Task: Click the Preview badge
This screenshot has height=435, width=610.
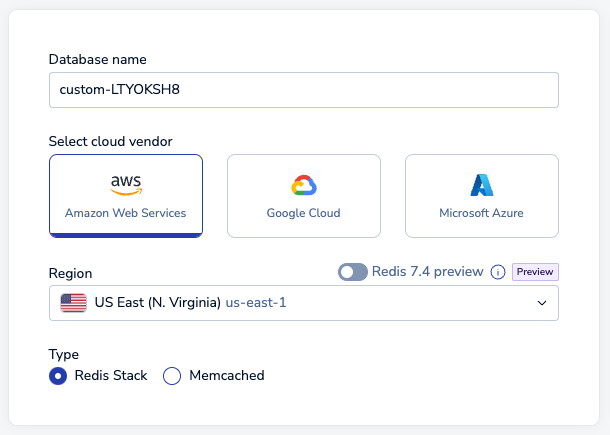Action: click(x=535, y=272)
